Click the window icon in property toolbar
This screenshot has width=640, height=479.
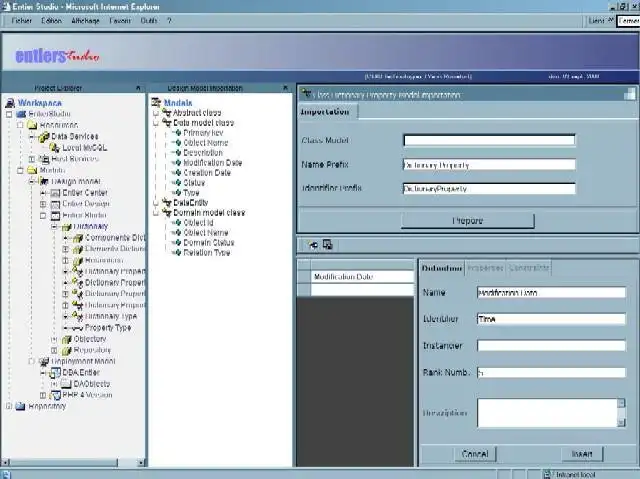tap(327, 244)
